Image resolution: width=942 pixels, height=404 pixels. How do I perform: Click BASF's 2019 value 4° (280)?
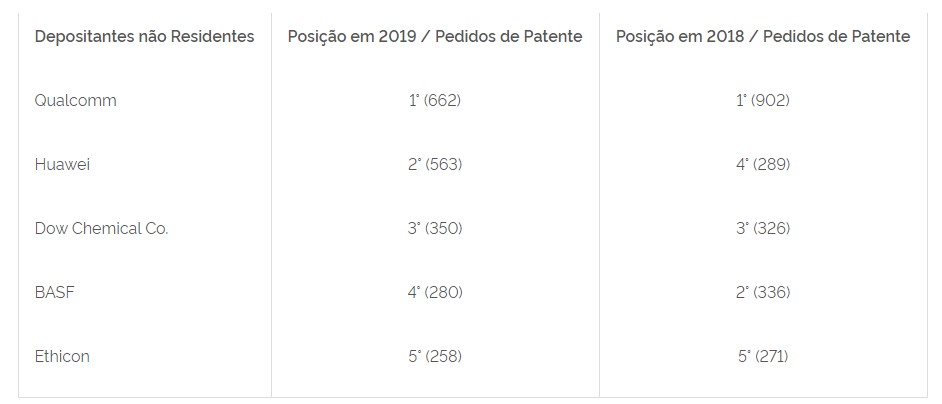[435, 292]
